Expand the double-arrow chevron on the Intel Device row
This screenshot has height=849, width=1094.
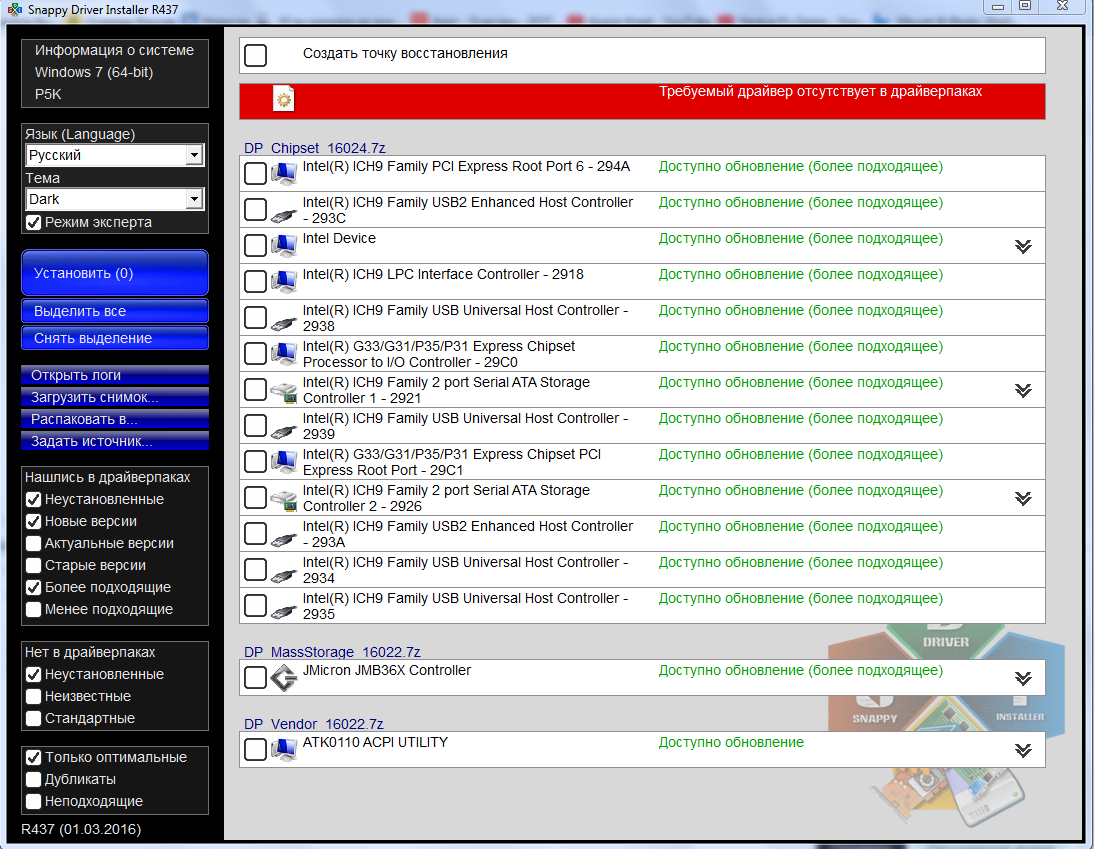1023,245
